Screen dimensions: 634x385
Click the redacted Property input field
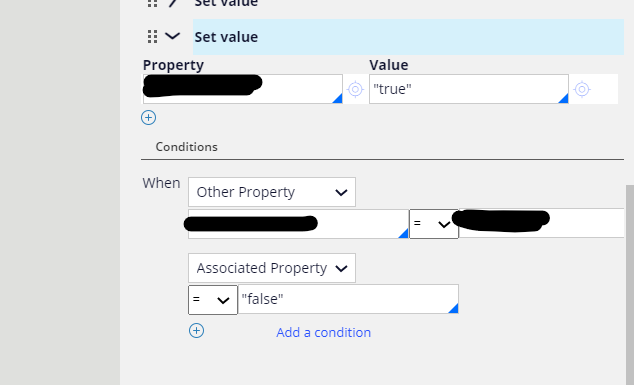[x=243, y=89]
